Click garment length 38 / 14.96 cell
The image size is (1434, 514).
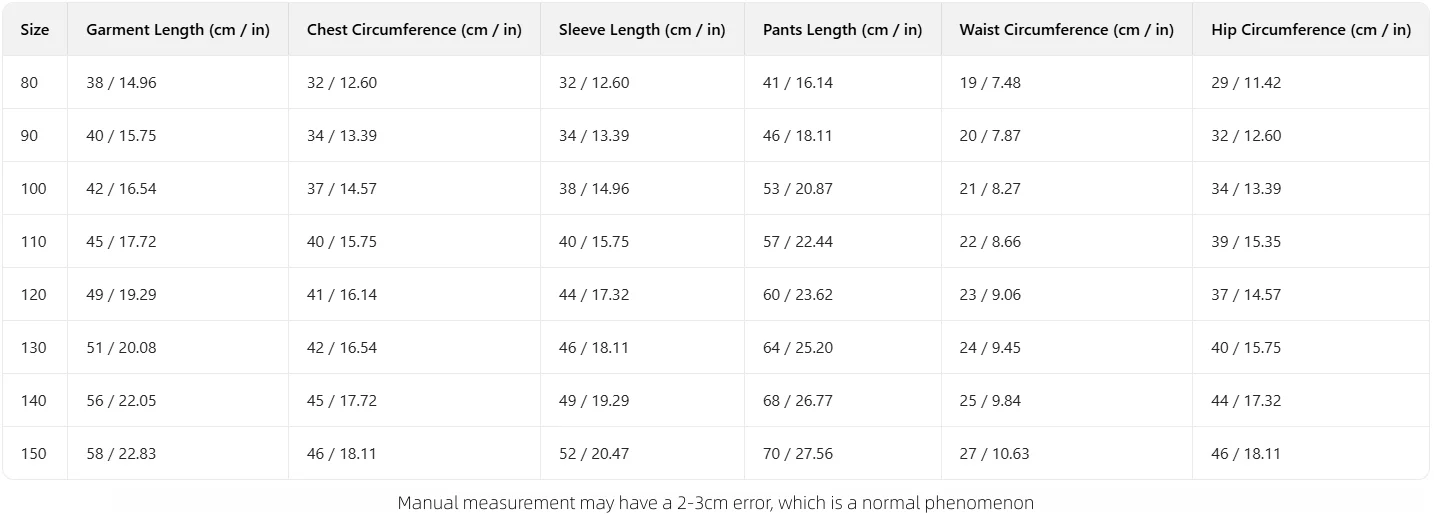coord(121,83)
